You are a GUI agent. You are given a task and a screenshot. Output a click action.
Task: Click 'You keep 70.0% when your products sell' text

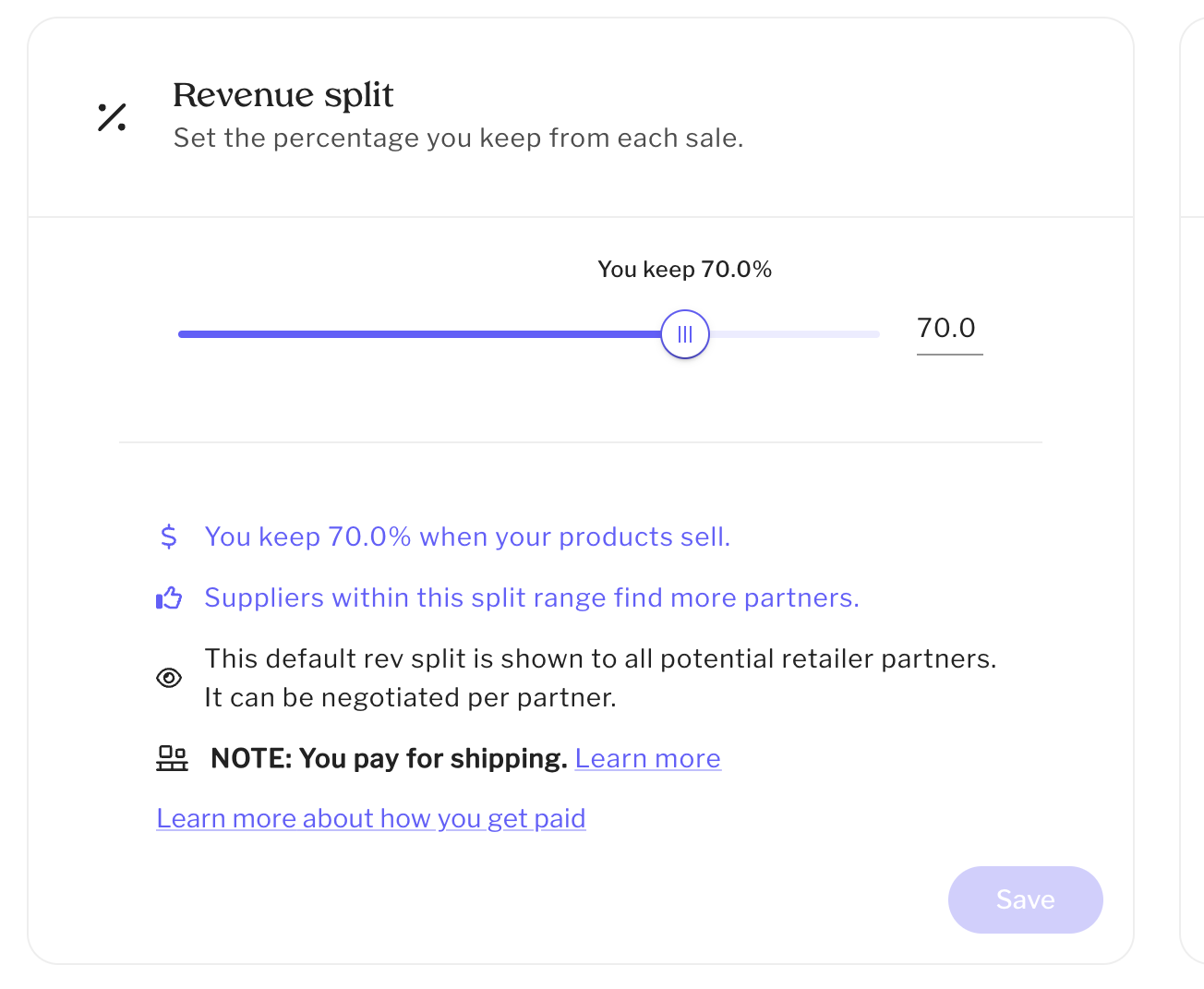point(467,537)
